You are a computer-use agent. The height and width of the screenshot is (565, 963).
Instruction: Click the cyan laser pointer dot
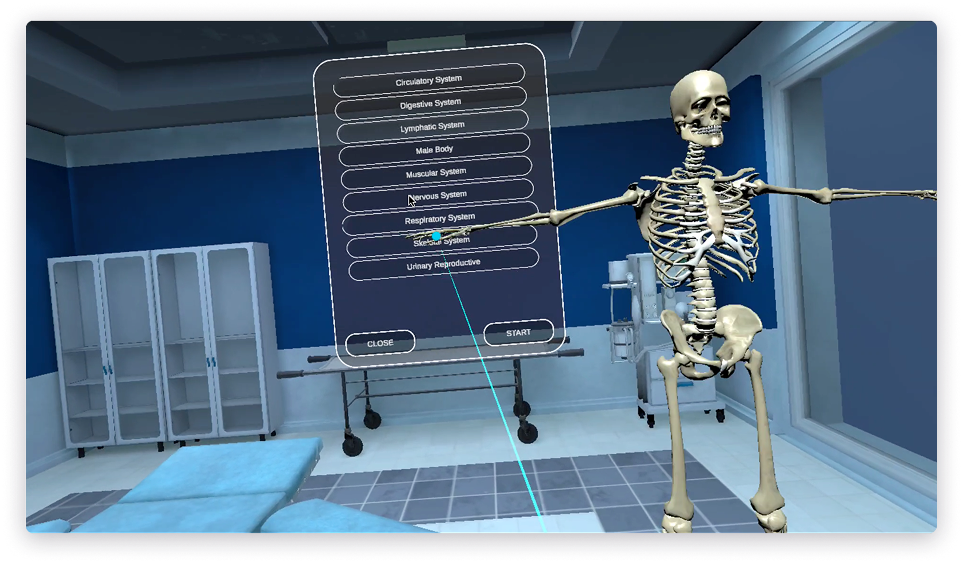pos(436,236)
